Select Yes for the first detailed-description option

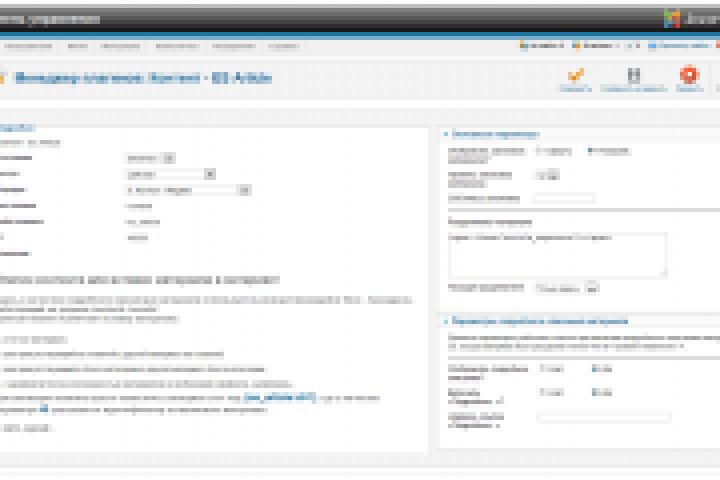coord(595,368)
